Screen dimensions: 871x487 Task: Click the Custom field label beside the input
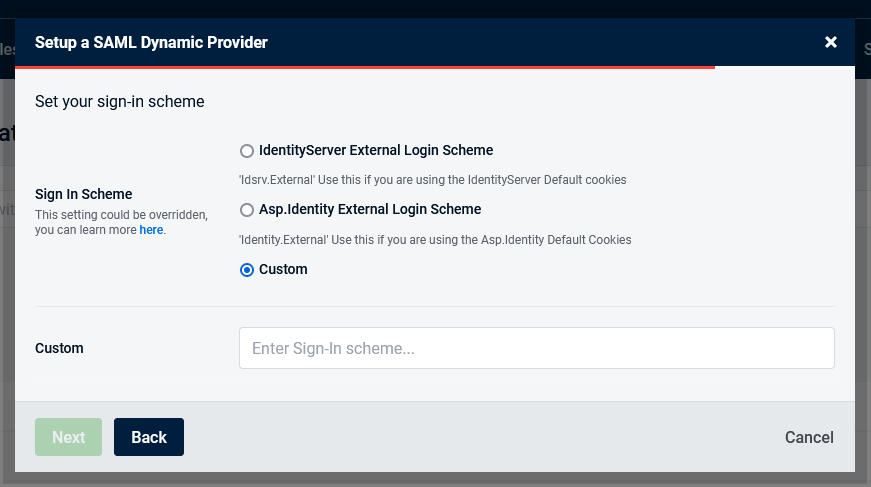coord(59,348)
